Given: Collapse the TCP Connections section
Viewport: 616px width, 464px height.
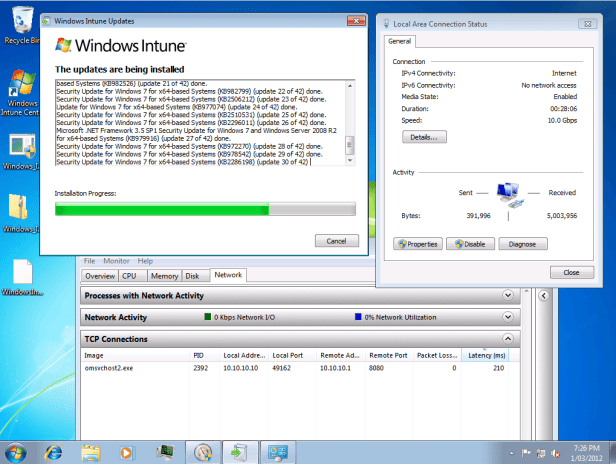Looking at the screenshot, I should (506, 339).
